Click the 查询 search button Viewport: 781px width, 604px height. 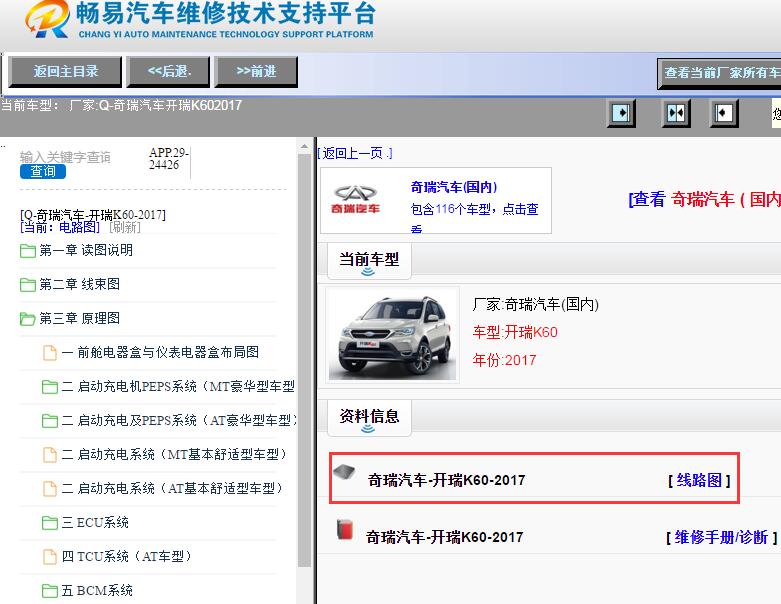pos(43,171)
